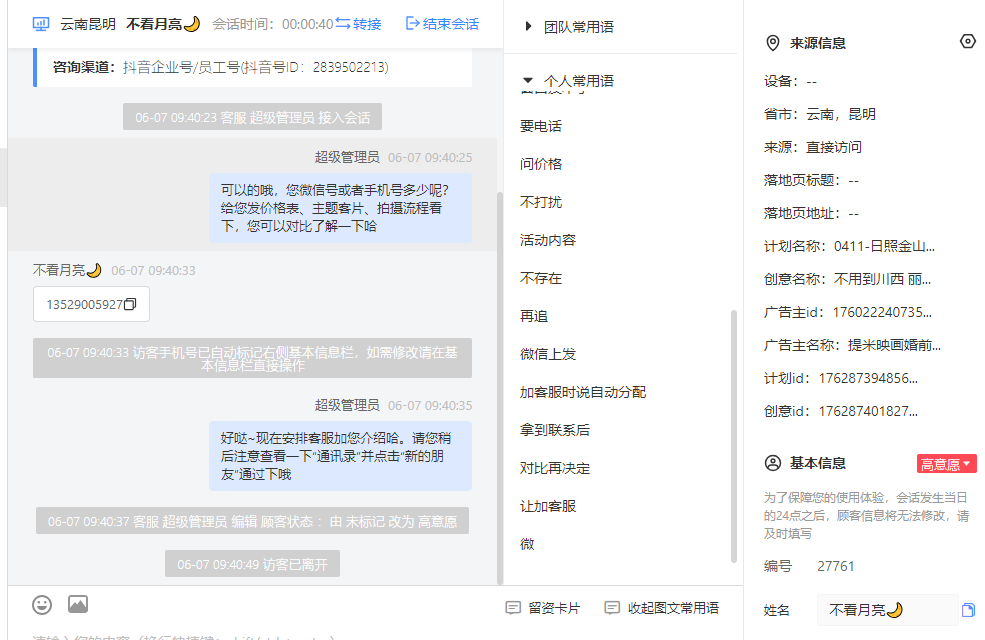Click the 省市 value 云南，昆明
Image resolution: width=985 pixels, height=640 pixels.
841,114
